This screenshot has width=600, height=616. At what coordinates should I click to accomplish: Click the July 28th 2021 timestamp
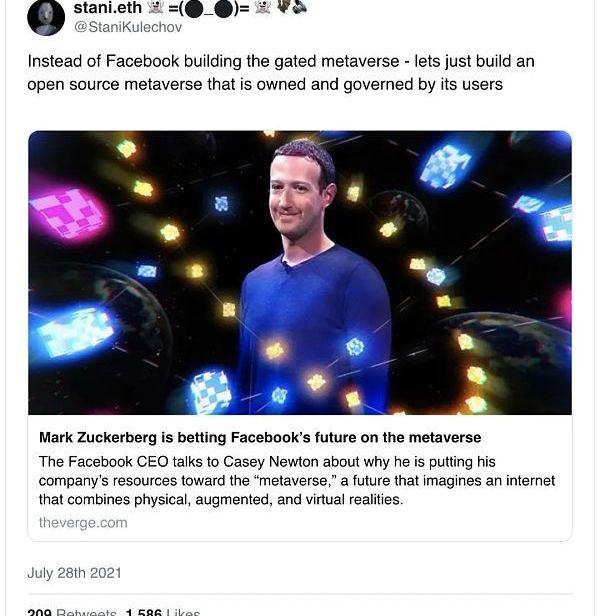coord(74,573)
